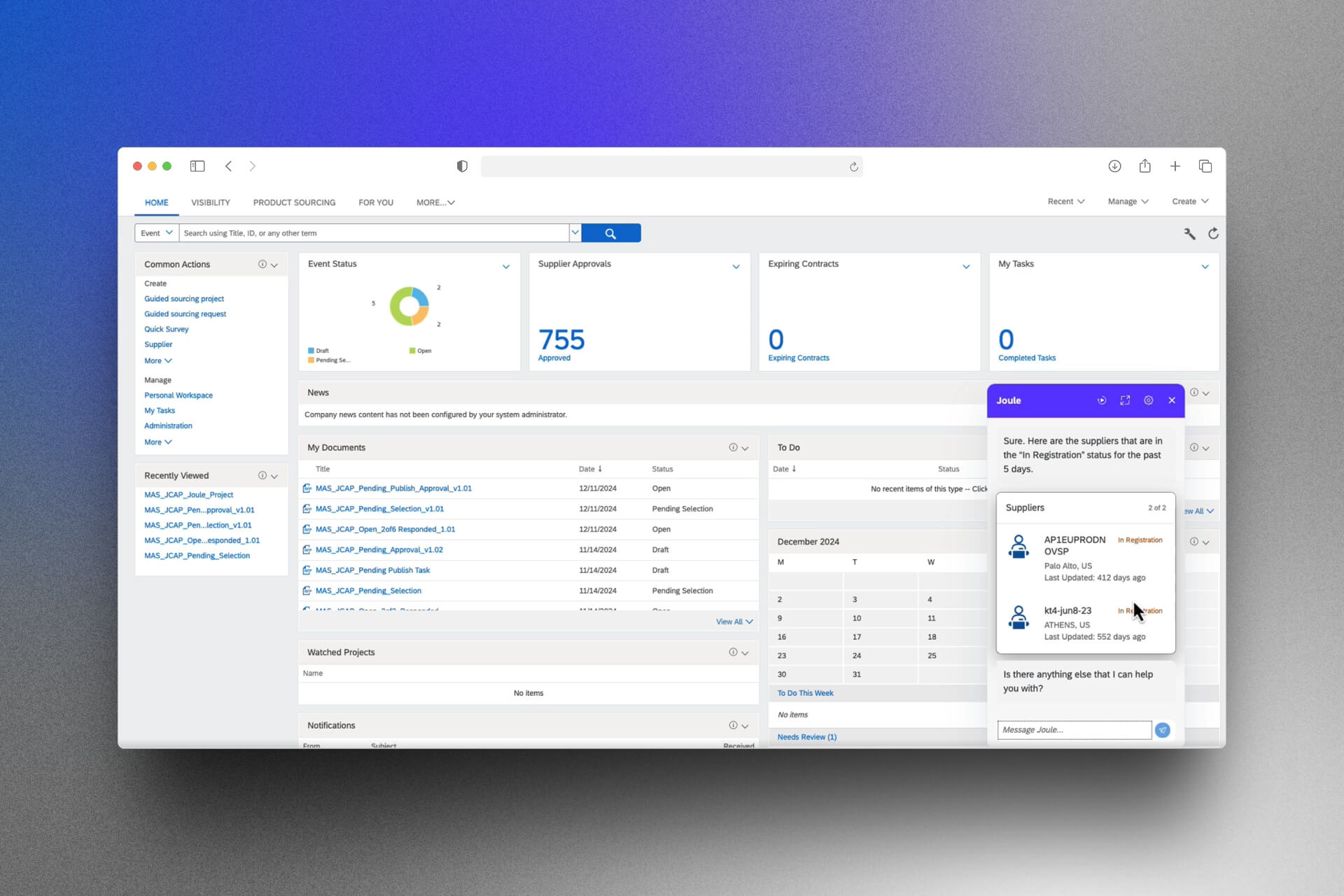Click the Guided sourcing project link

(184, 299)
